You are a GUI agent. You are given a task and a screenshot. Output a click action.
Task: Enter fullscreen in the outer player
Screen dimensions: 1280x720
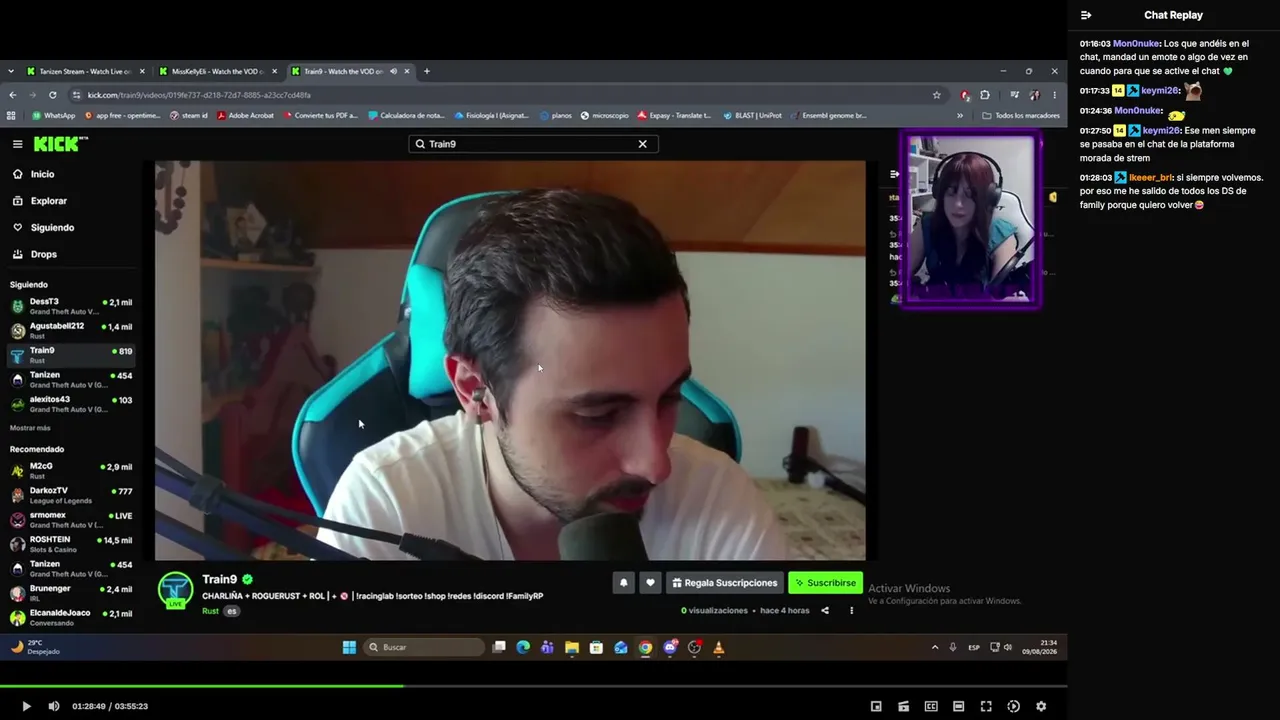[986, 706]
